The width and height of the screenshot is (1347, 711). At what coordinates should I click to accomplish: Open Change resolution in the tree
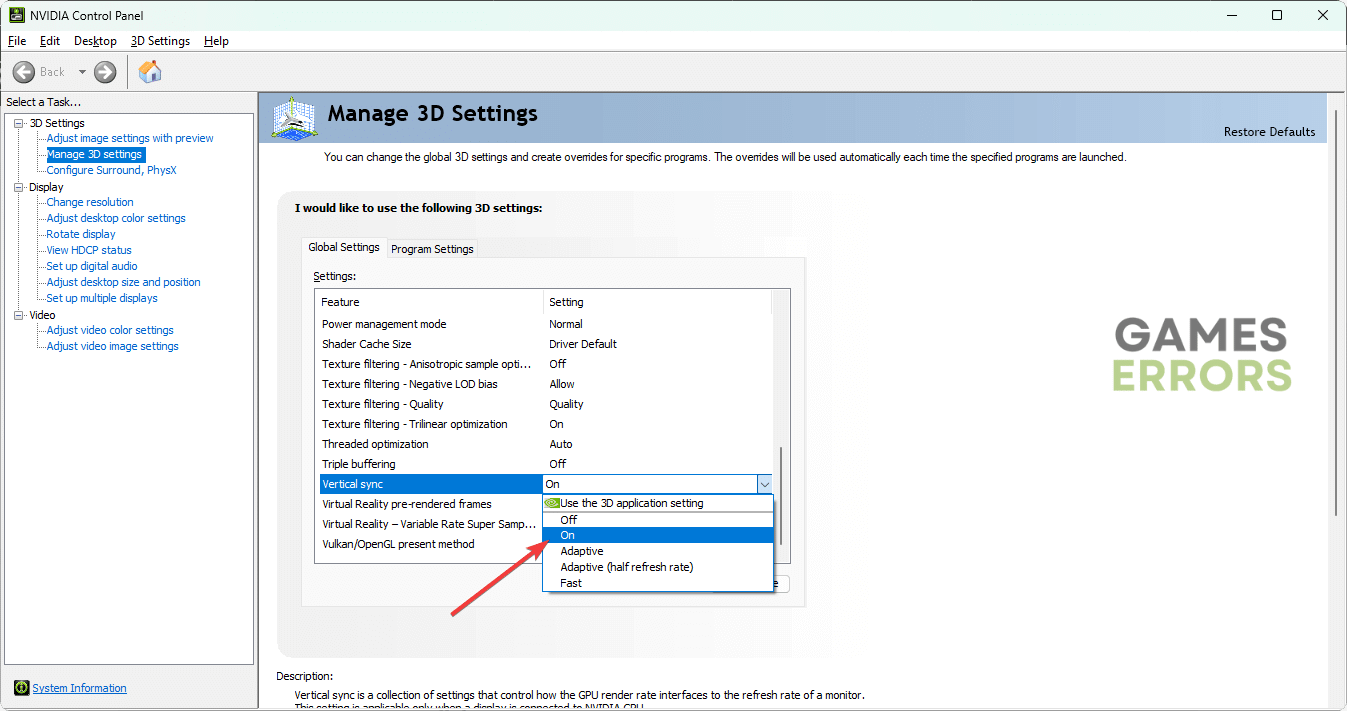(90, 202)
